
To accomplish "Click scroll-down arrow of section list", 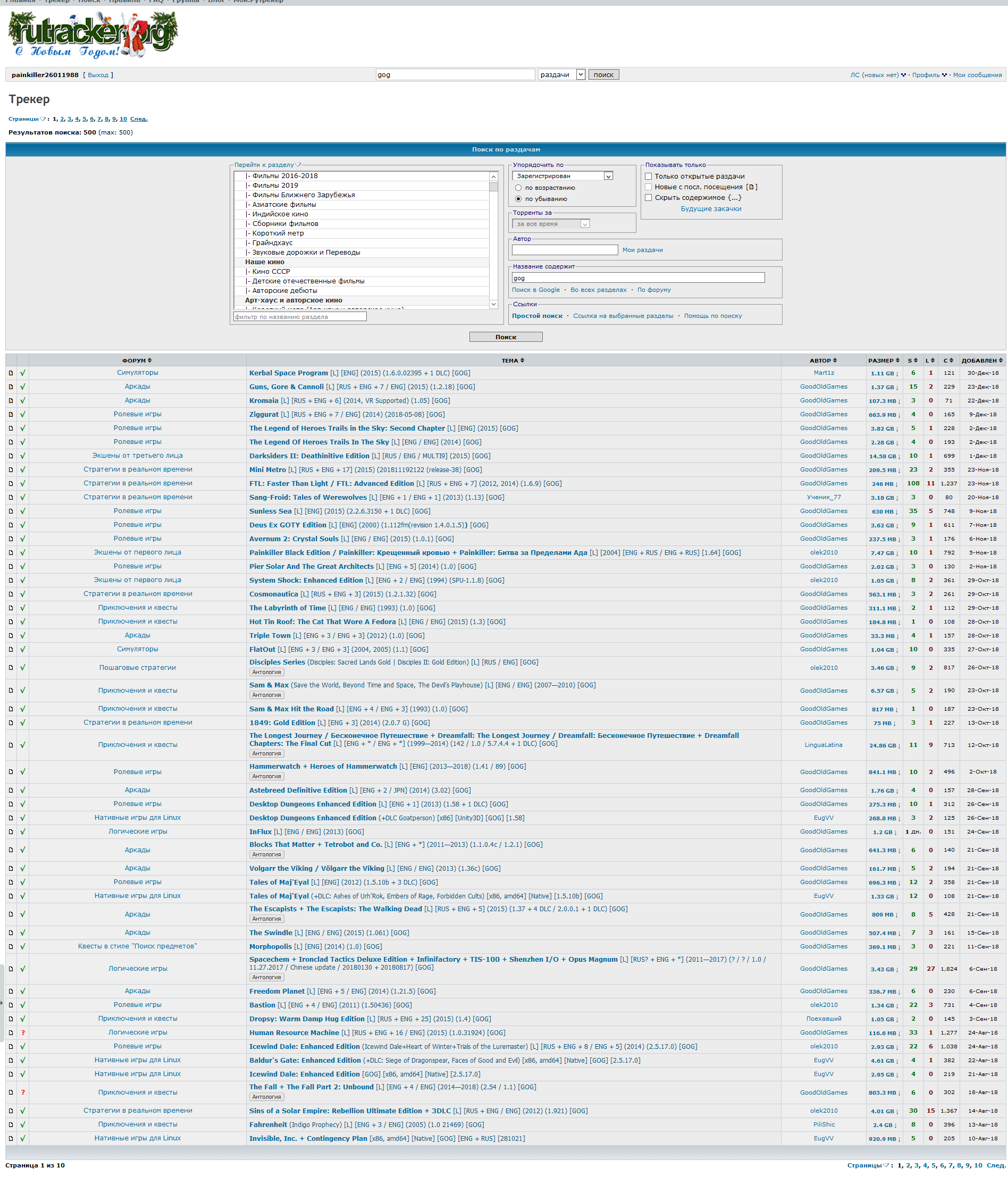I will [494, 304].
